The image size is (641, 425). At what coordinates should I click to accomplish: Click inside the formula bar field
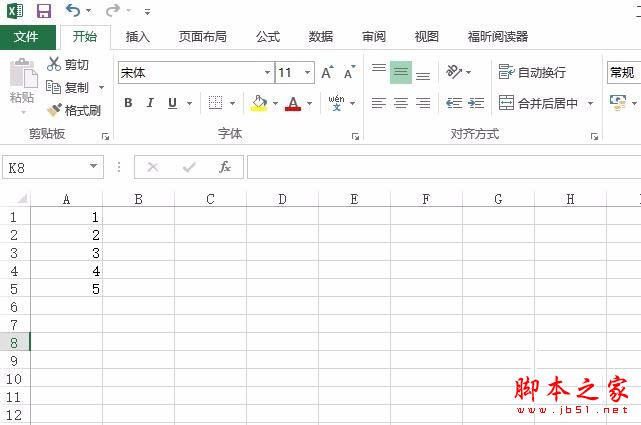tap(444, 167)
